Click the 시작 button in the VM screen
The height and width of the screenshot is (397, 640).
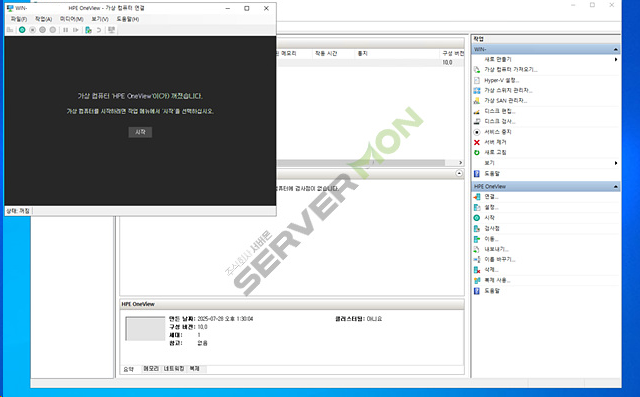pyautogui.click(x=140, y=132)
